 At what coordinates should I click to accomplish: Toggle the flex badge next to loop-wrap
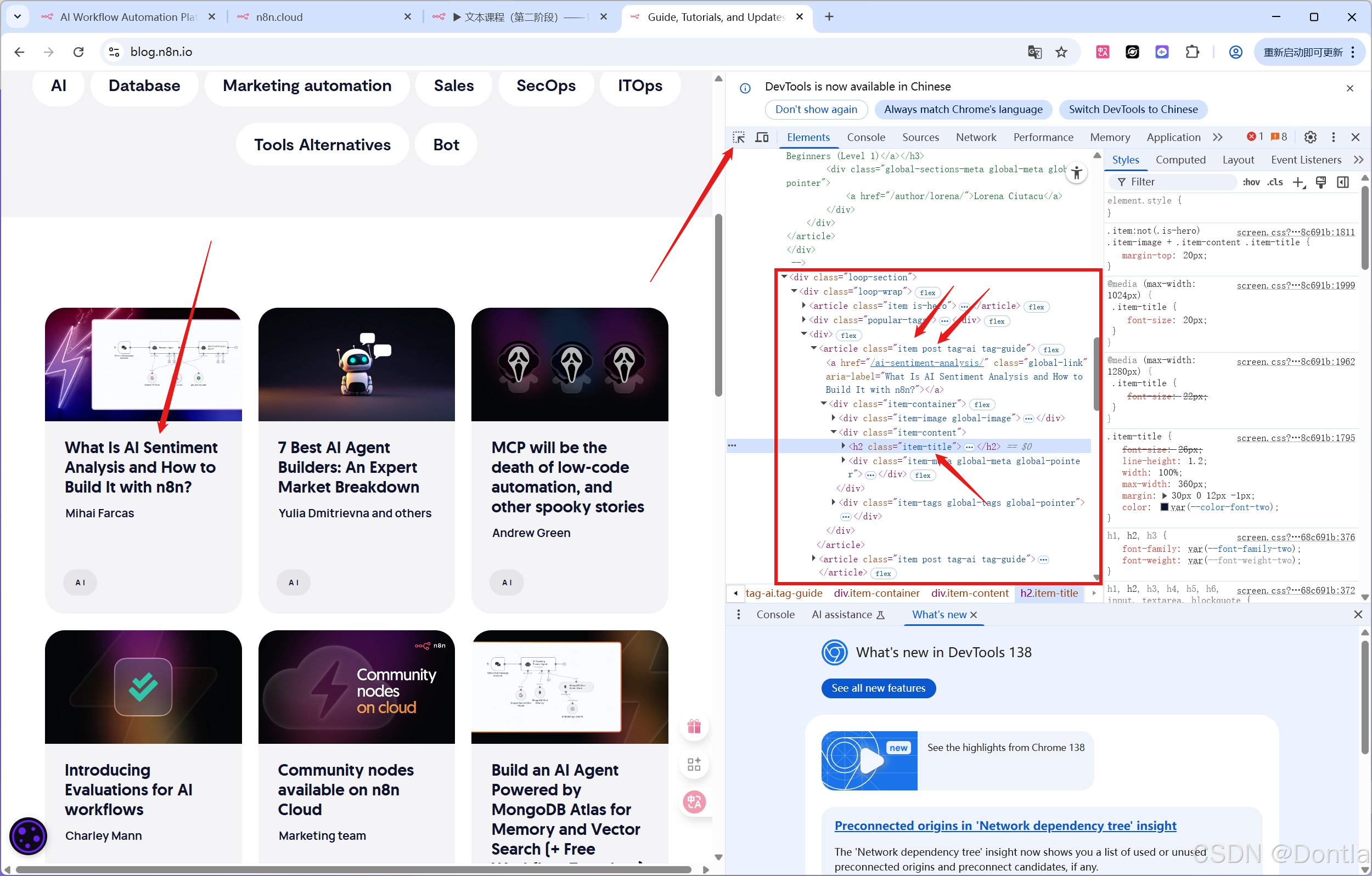pos(927,293)
